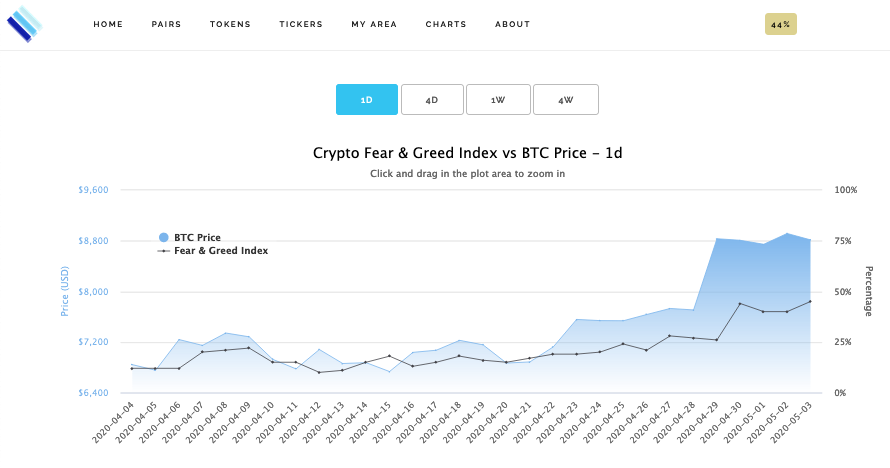The height and width of the screenshot is (468, 890).
Task: Select the CHARTS navigation item
Action: pos(446,24)
